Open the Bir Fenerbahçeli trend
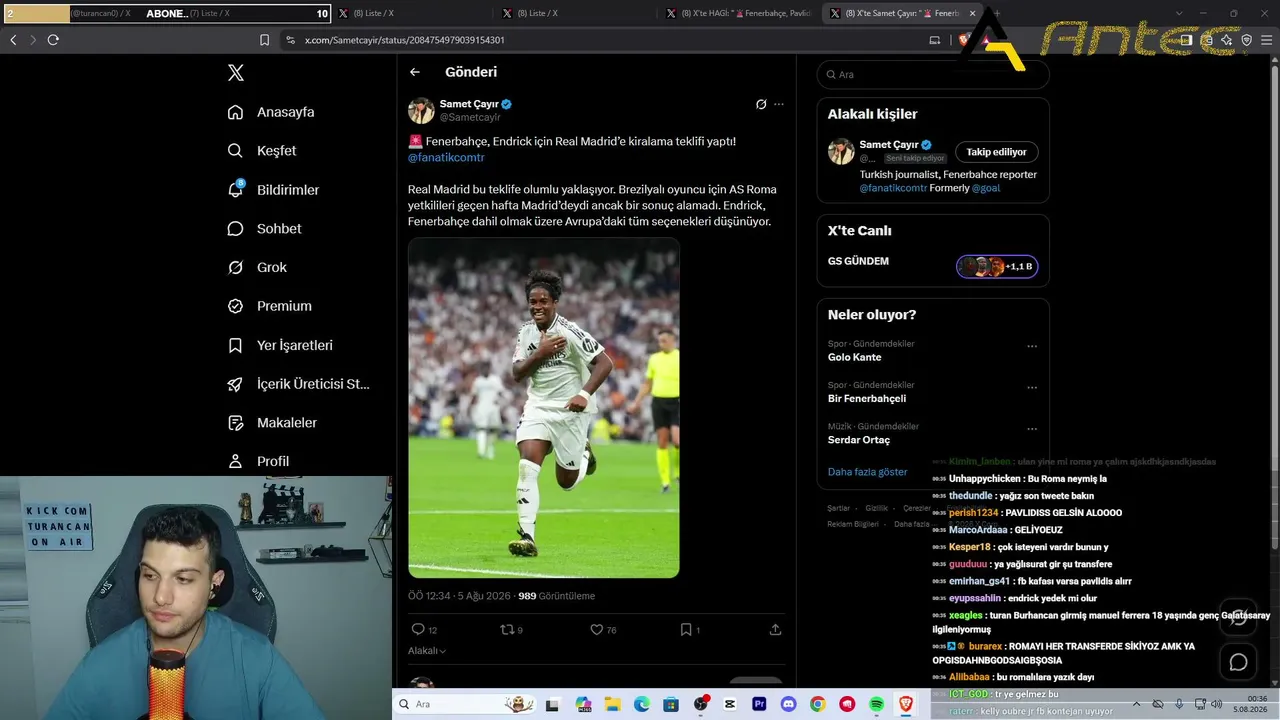 coord(867,398)
